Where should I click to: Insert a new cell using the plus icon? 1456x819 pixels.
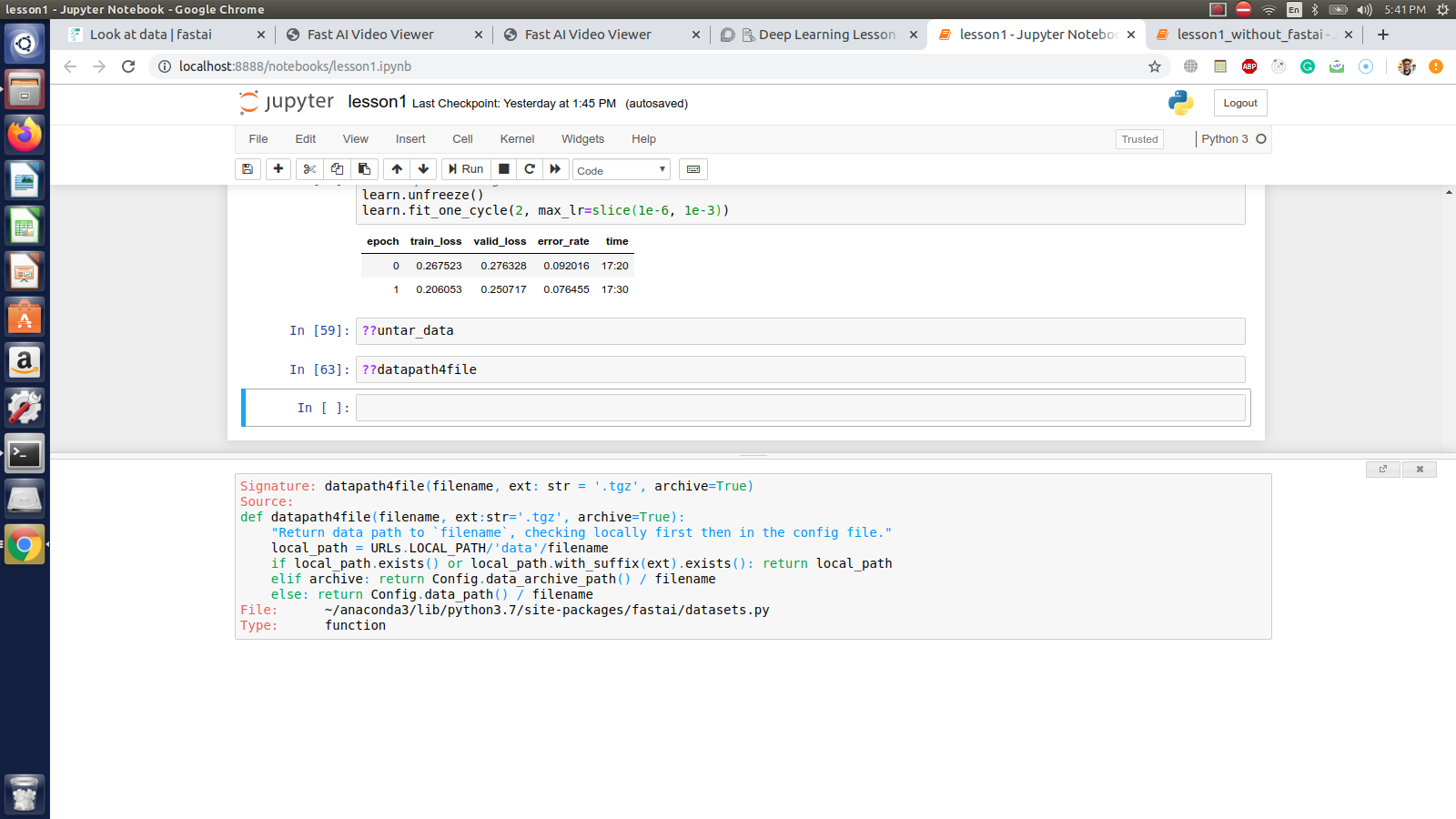(278, 169)
